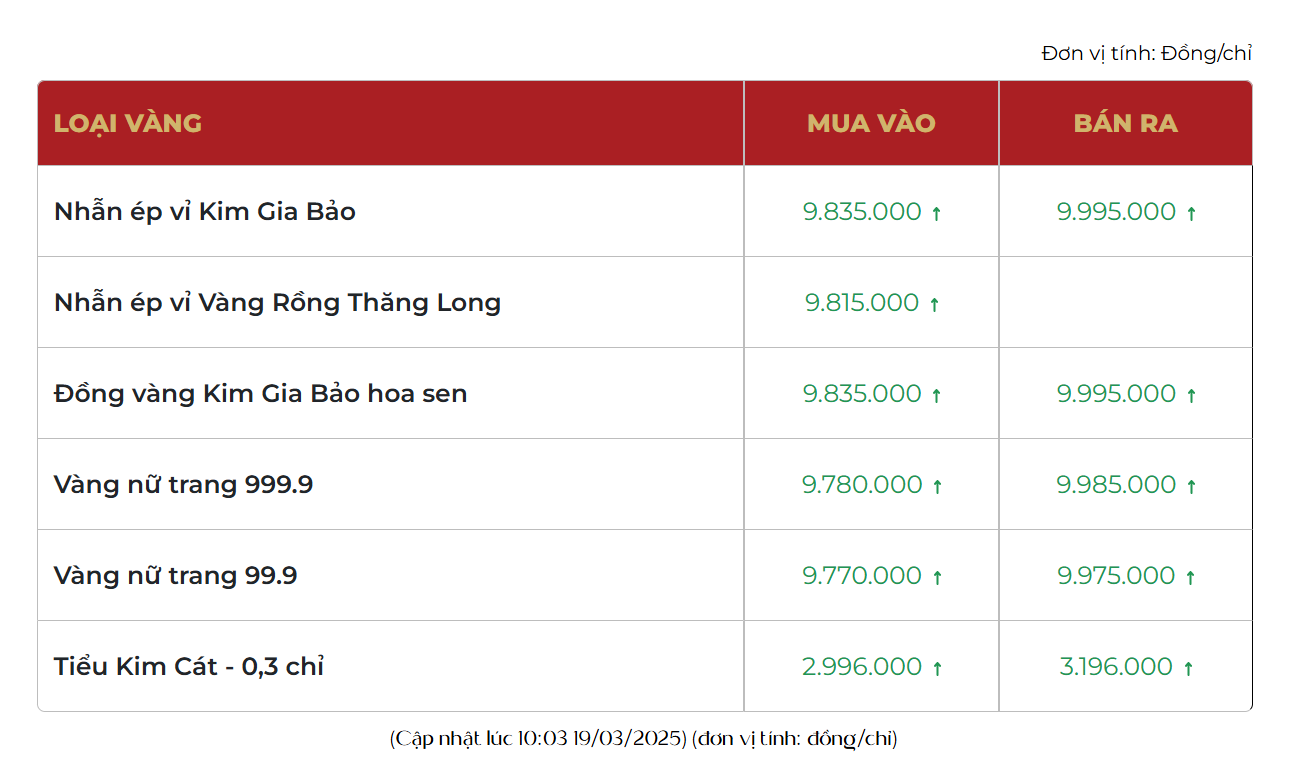1300x763 pixels.
Task: Click up arrow beside Tiểu Kim Cát sell price
Action: [1188, 668]
